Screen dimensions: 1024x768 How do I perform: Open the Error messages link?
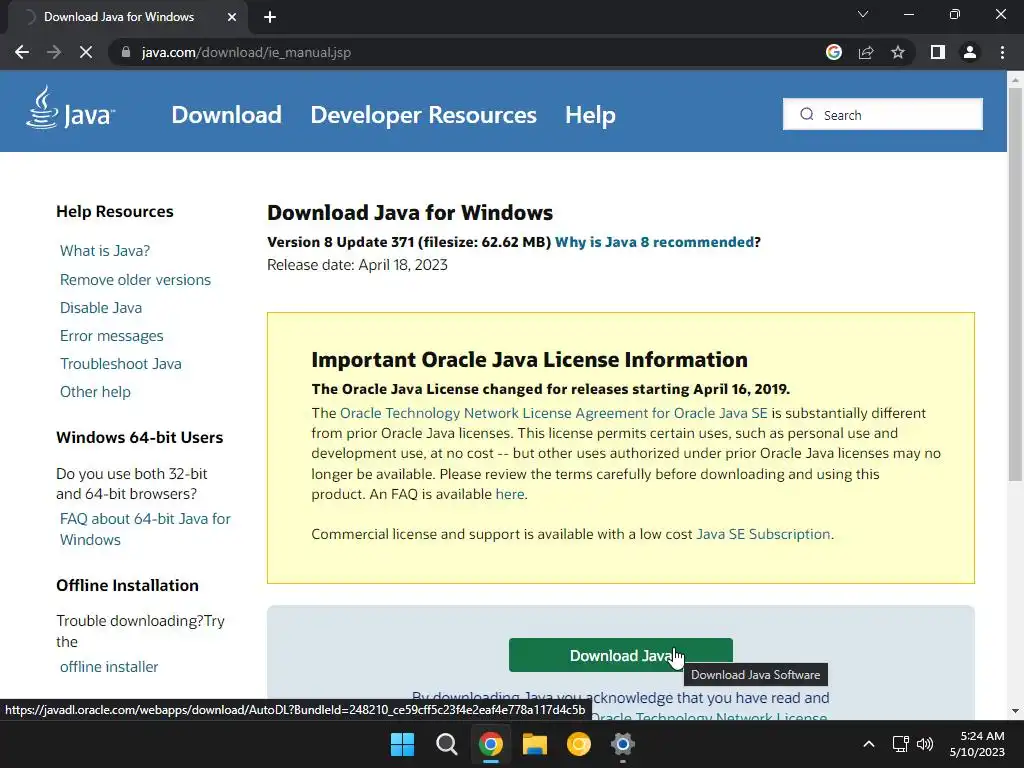pyautogui.click(x=112, y=336)
